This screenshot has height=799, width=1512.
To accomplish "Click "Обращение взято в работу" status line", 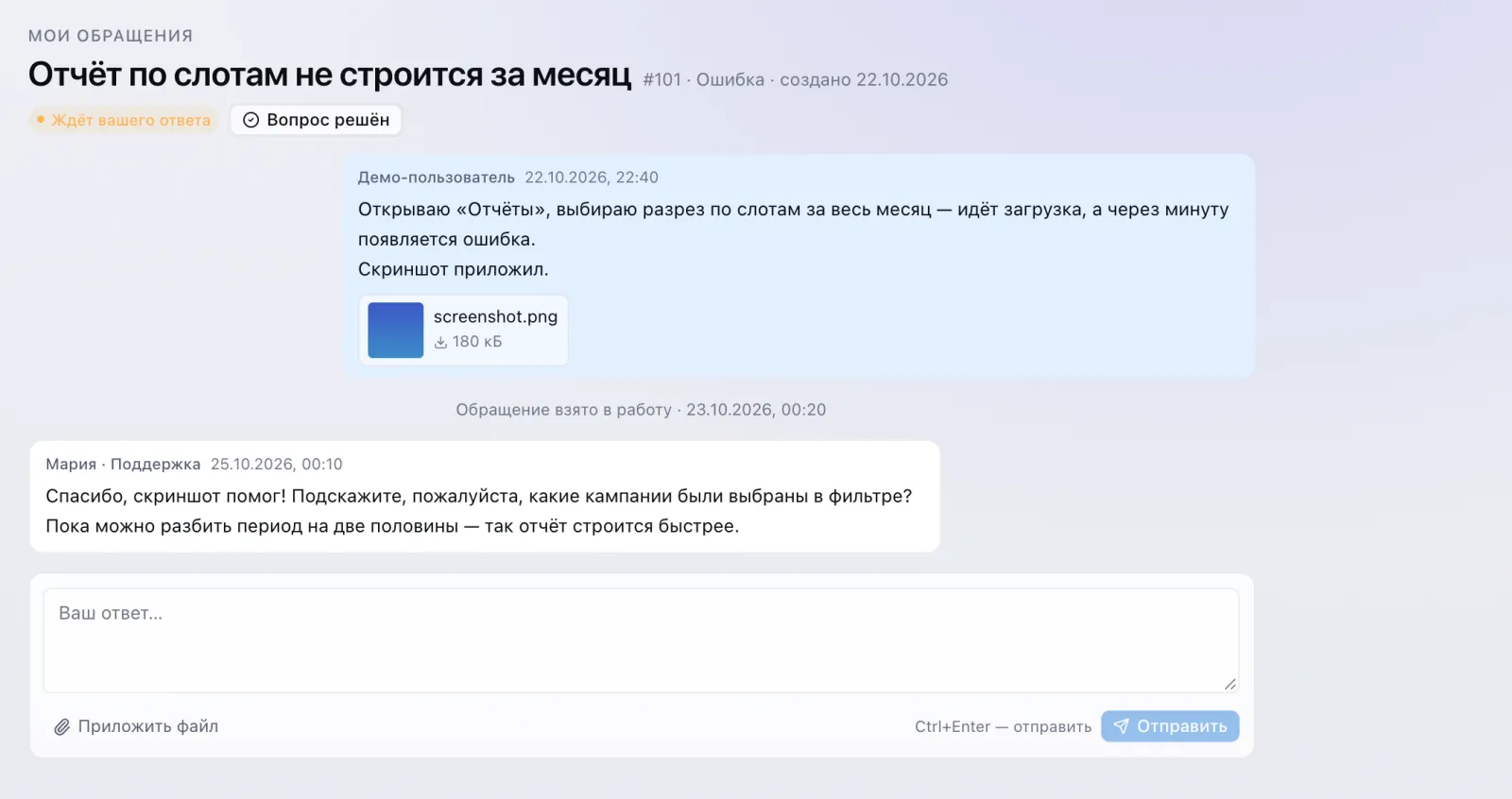I will tap(641, 410).
